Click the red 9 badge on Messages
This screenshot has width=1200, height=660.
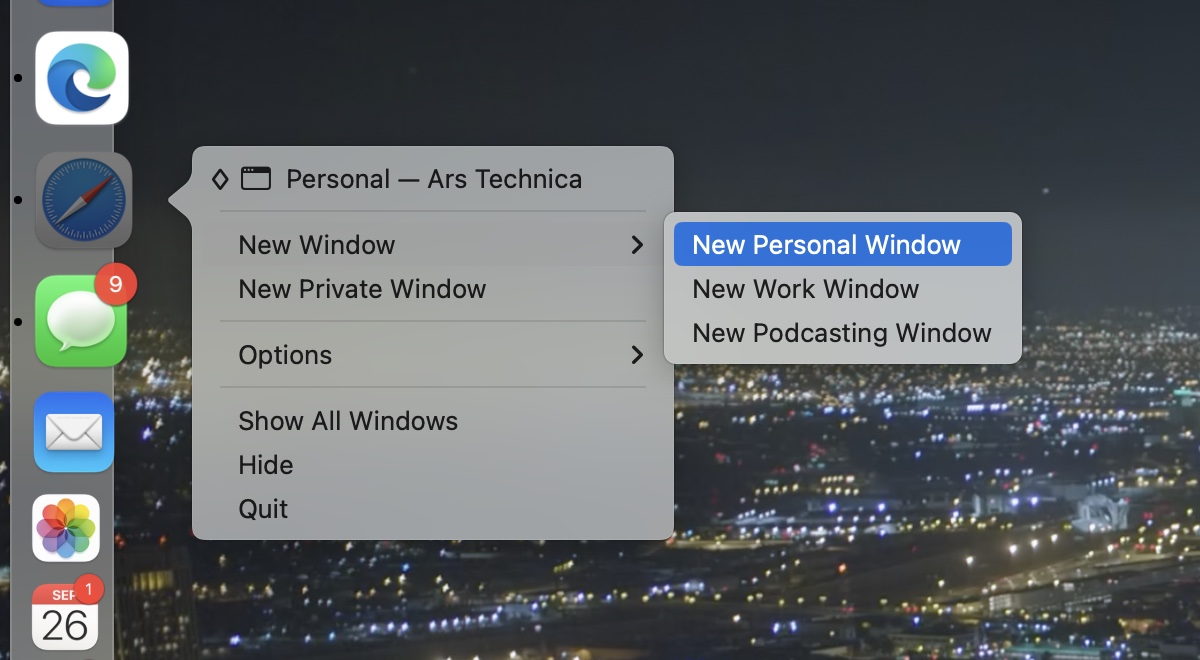click(116, 285)
